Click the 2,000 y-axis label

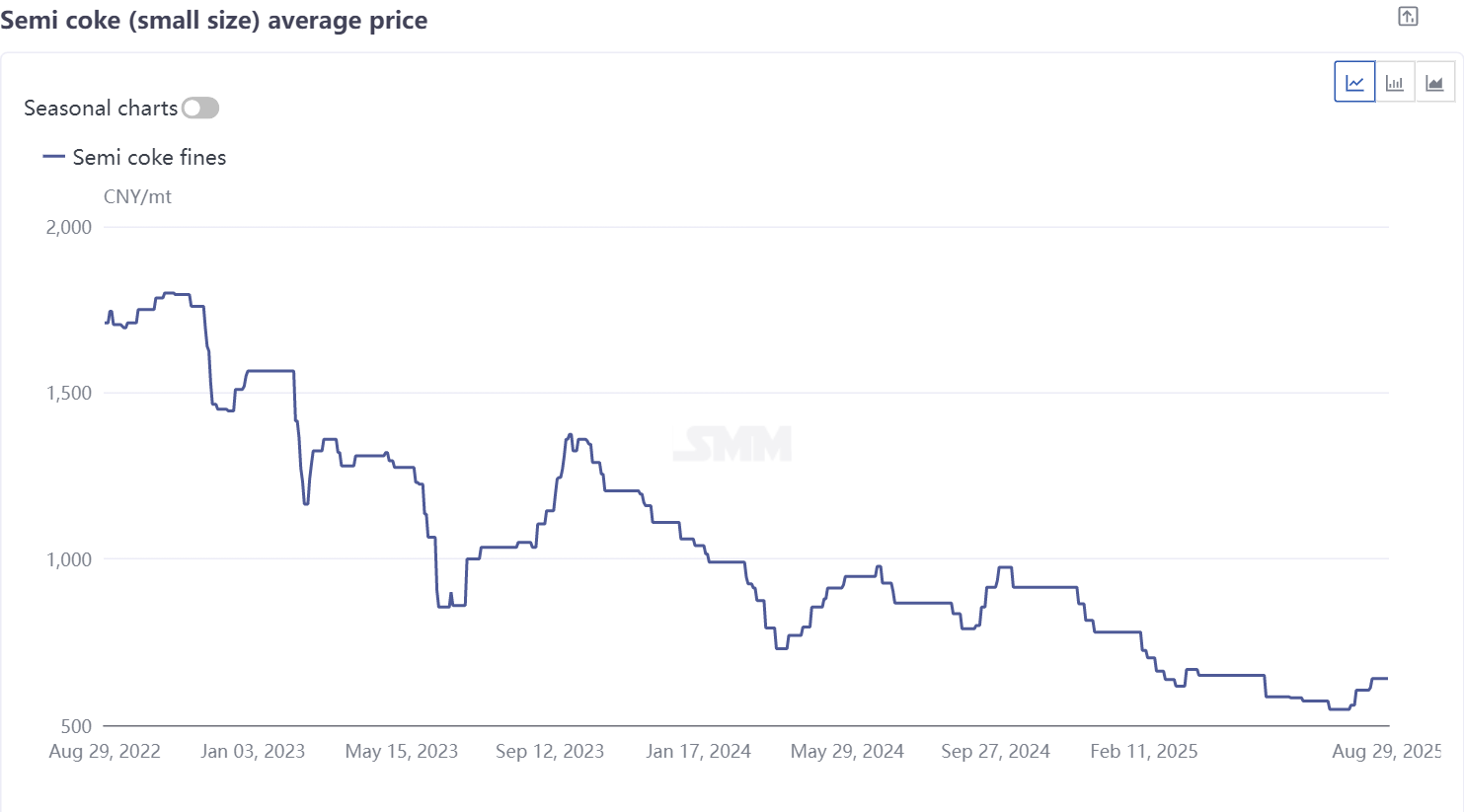point(68,227)
